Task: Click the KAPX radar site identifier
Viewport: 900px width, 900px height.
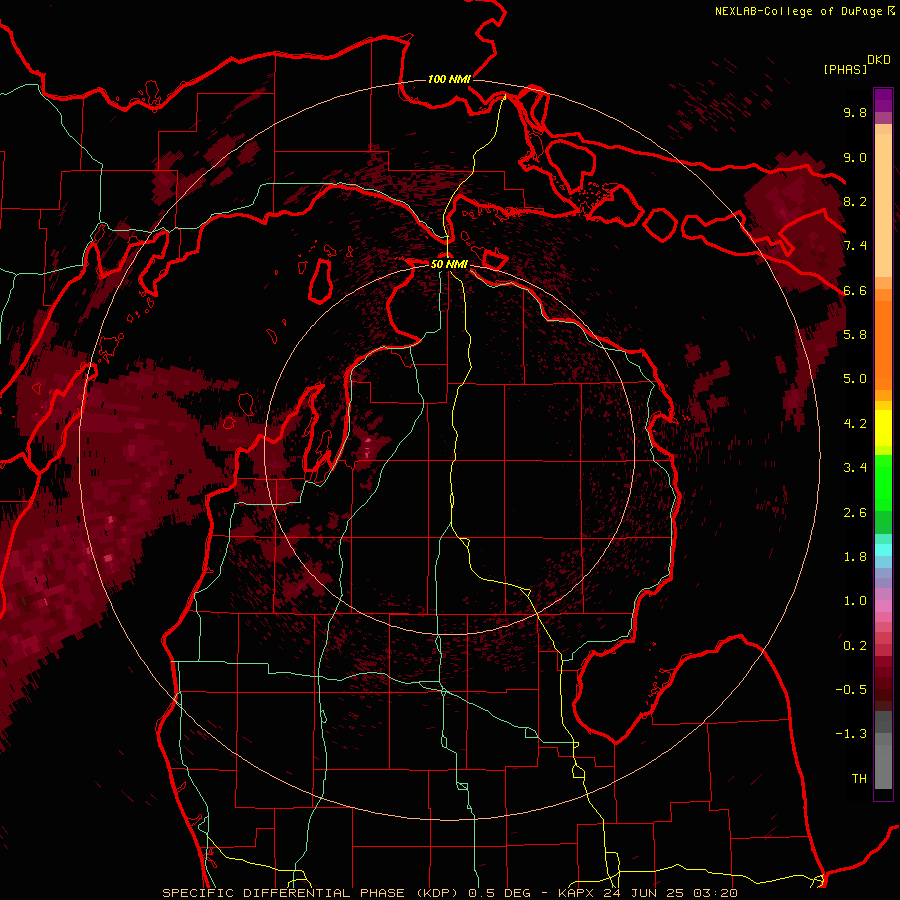Action: [x=577, y=893]
